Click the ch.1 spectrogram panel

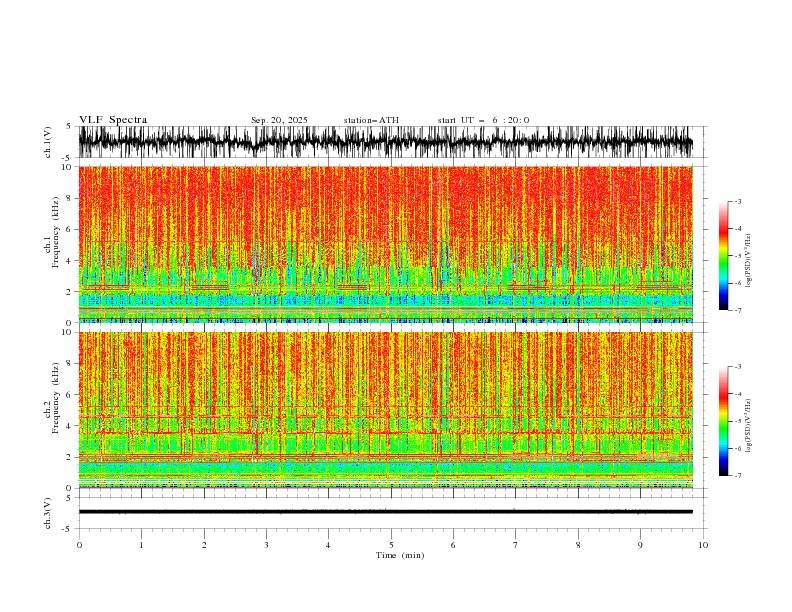tap(386, 244)
